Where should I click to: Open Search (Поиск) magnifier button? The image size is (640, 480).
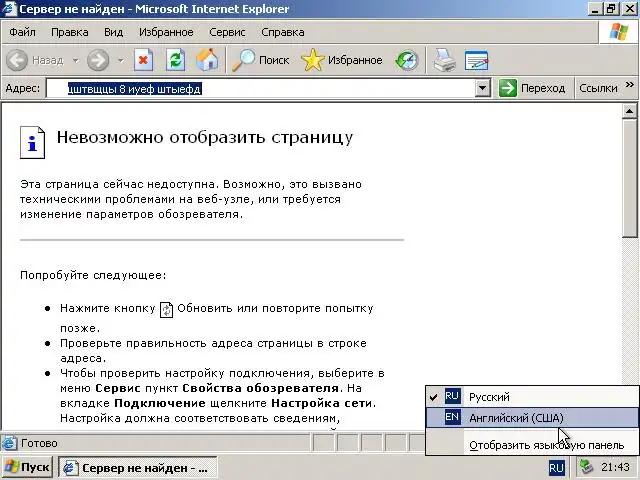click(x=261, y=60)
